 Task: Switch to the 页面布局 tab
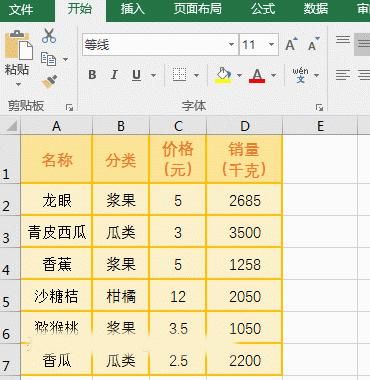pyautogui.click(x=198, y=9)
